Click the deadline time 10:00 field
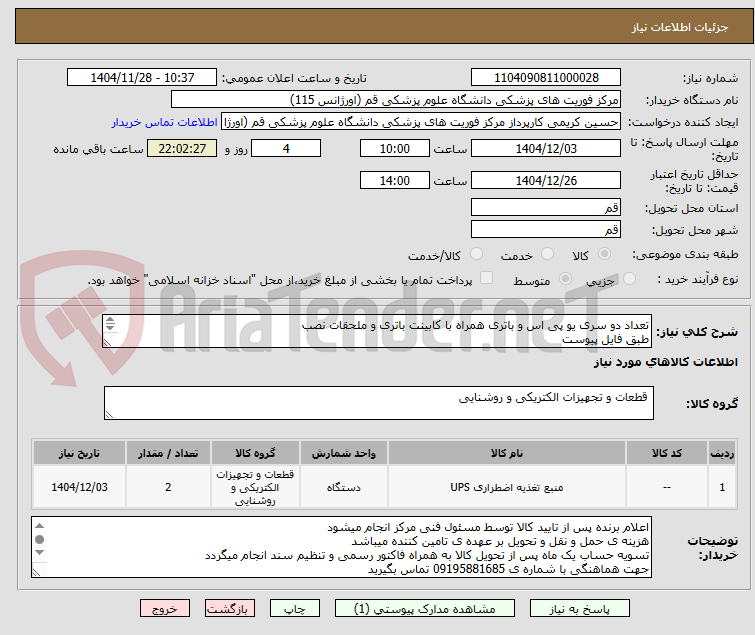Screen dimensions: 755x635 click(x=394, y=148)
